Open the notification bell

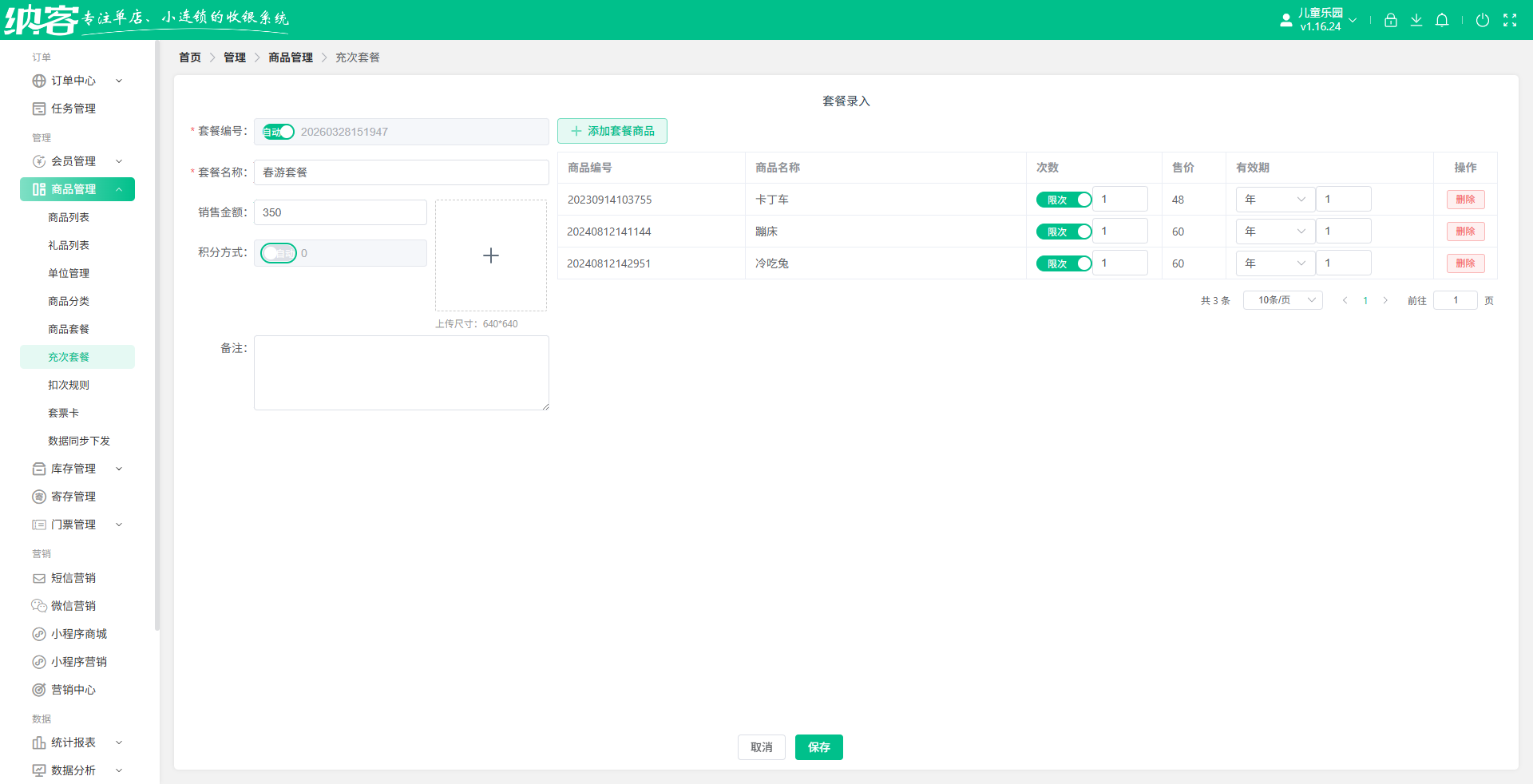[1441, 21]
